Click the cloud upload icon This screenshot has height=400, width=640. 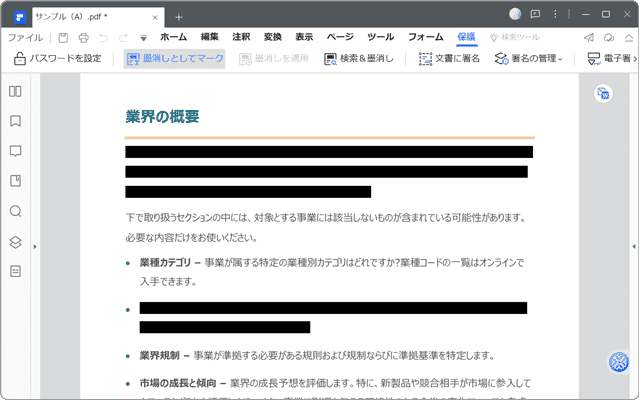(x=609, y=38)
